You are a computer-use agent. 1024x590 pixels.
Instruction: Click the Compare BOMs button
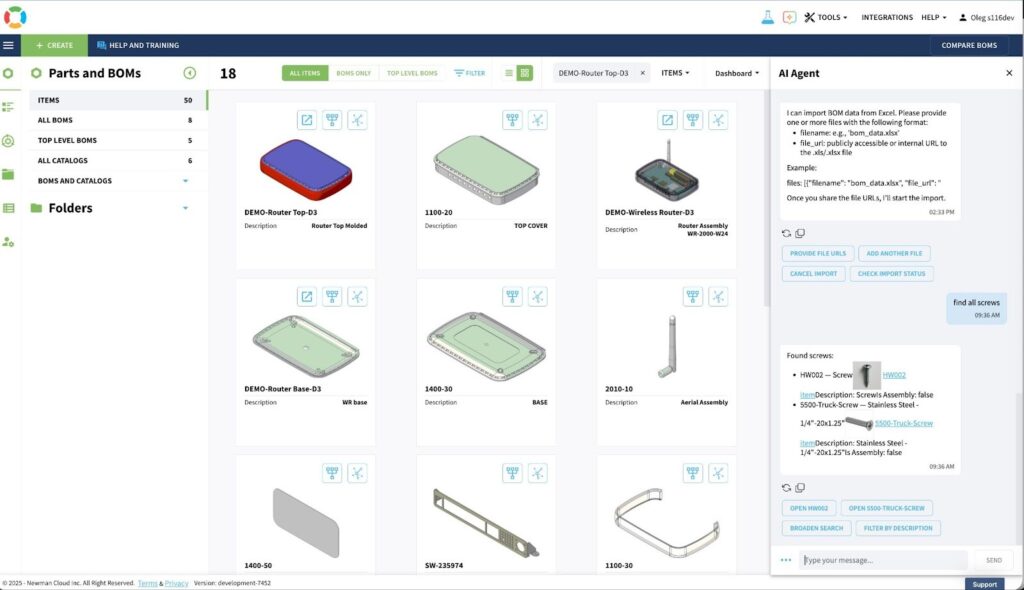968,45
